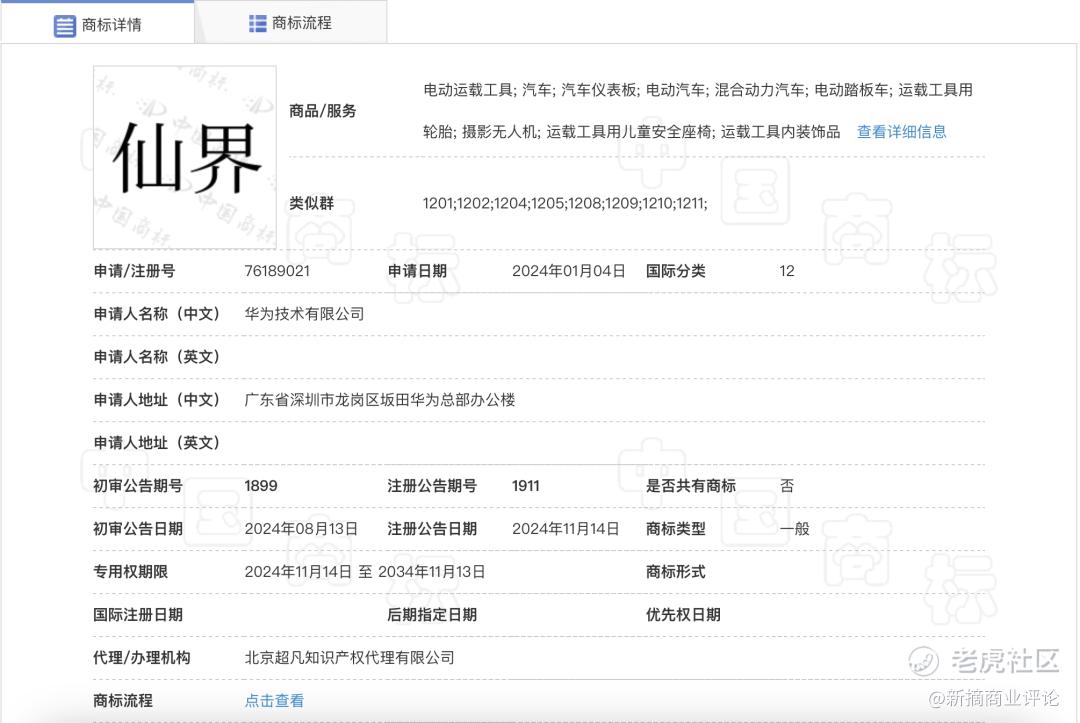Select preliminary announcement date 2024年08月13日
The width and height of the screenshot is (1080, 723).
coord(301,529)
